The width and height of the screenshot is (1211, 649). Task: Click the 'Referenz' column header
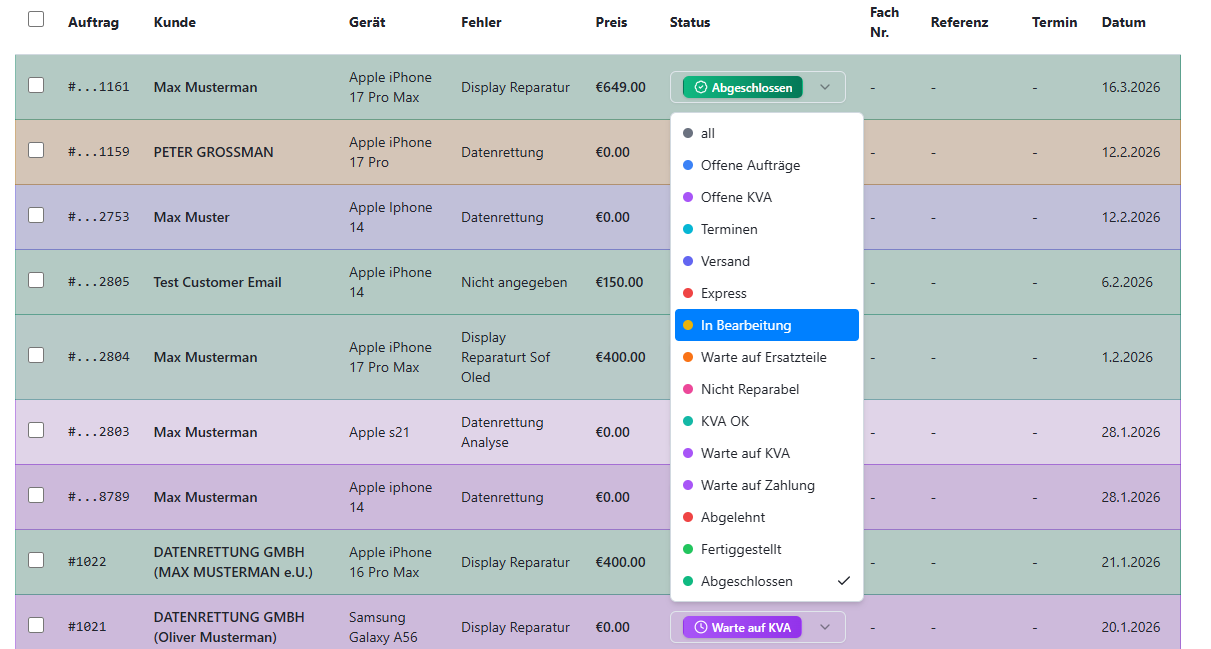[959, 22]
